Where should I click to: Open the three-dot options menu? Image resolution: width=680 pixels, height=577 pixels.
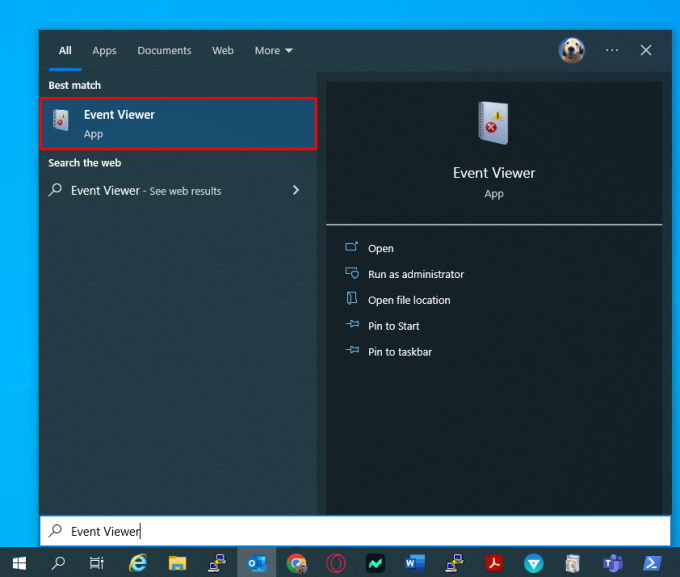(612, 50)
